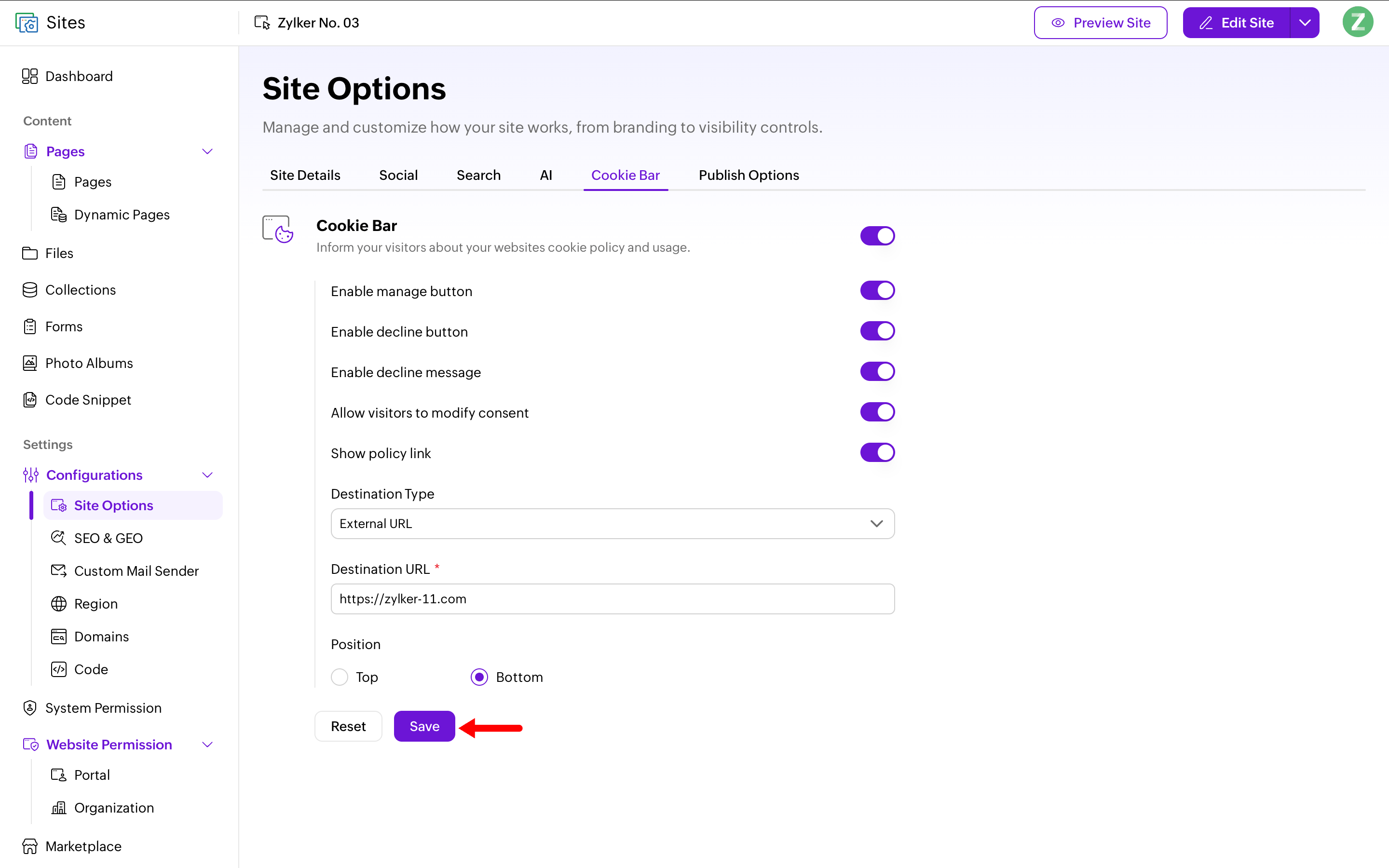Viewport: 1389px width, 868px height.
Task: Click the Destination URL input field
Action: click(x=613, y=599)
